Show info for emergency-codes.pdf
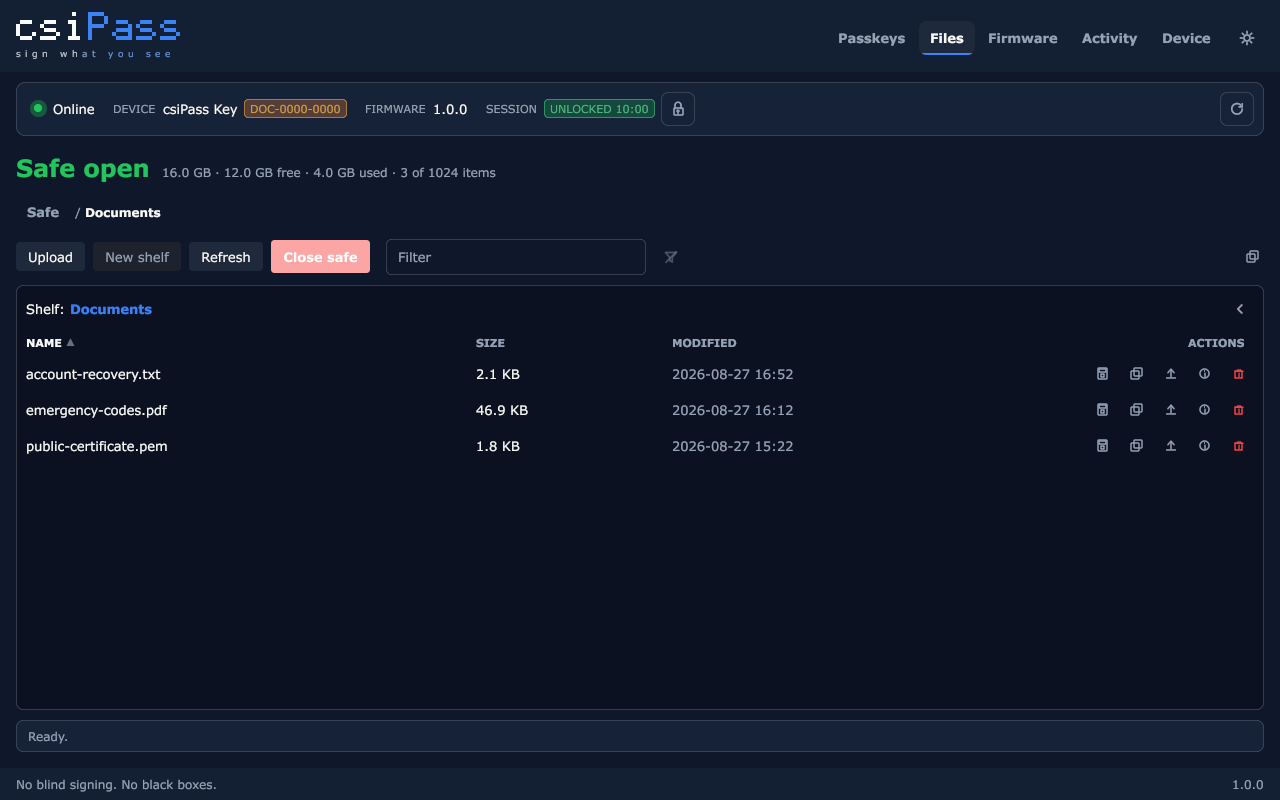The width and height of the screenshot is (1280, 800). coord(1204,410)
